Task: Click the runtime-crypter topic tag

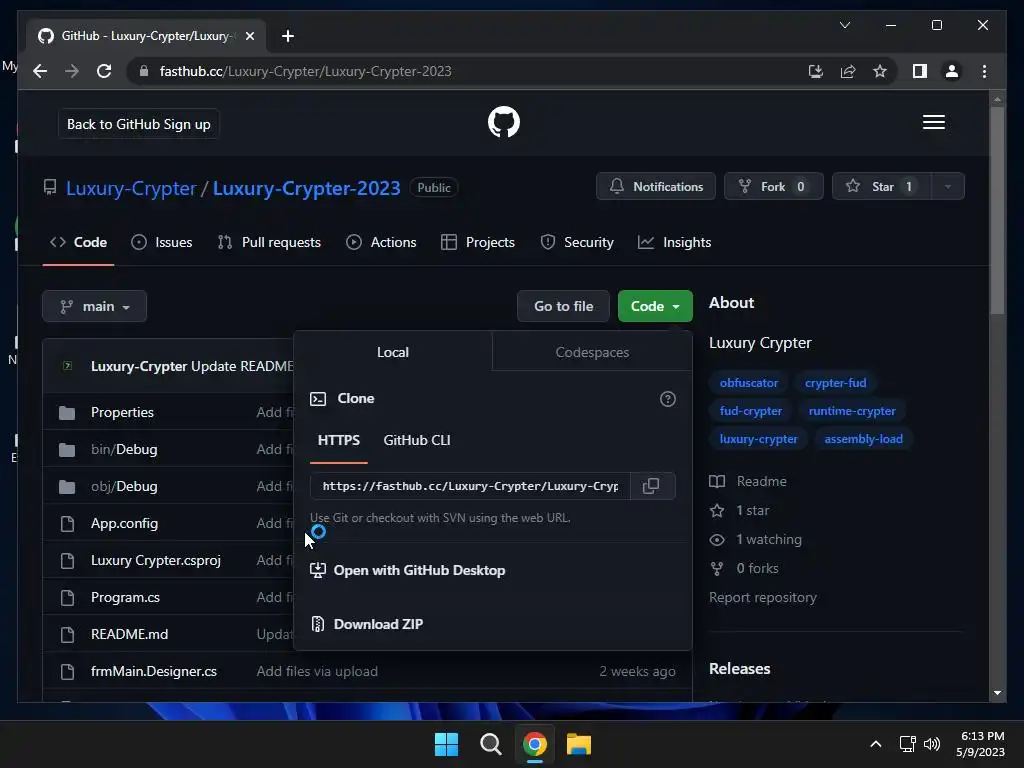Action: pos(852,411)
